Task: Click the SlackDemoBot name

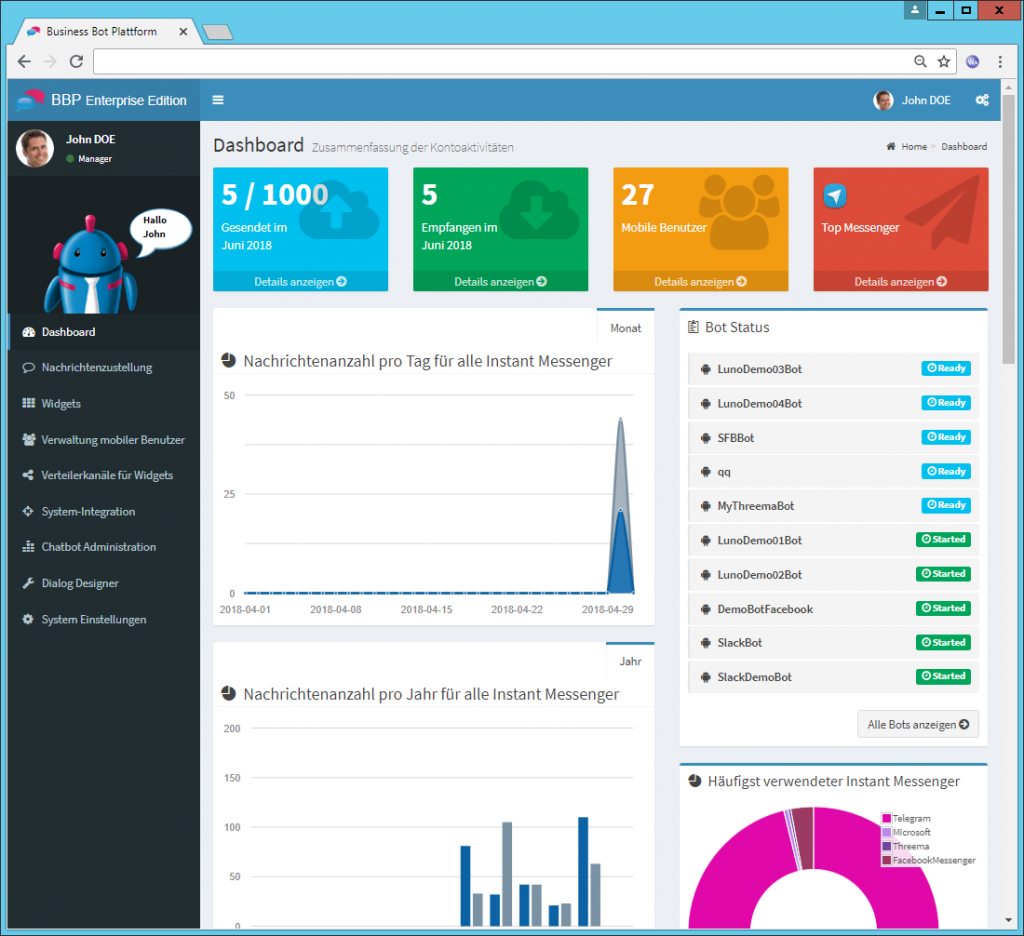Action: pyautogui.click(x=754, y=677)
